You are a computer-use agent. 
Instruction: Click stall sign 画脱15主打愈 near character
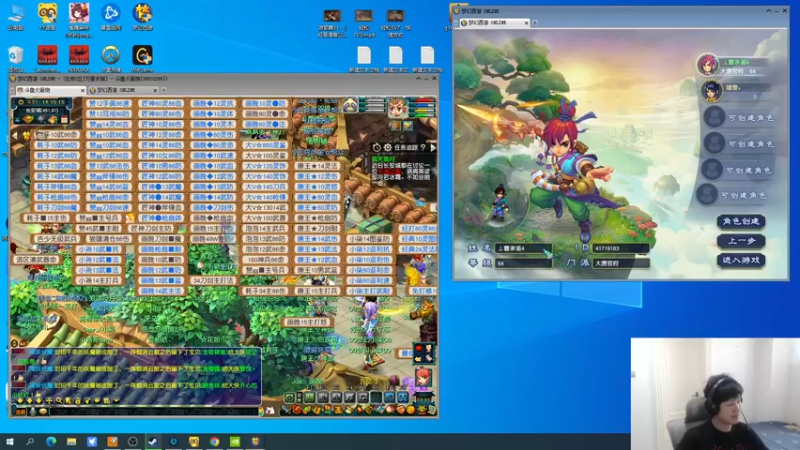coord(307,322)
